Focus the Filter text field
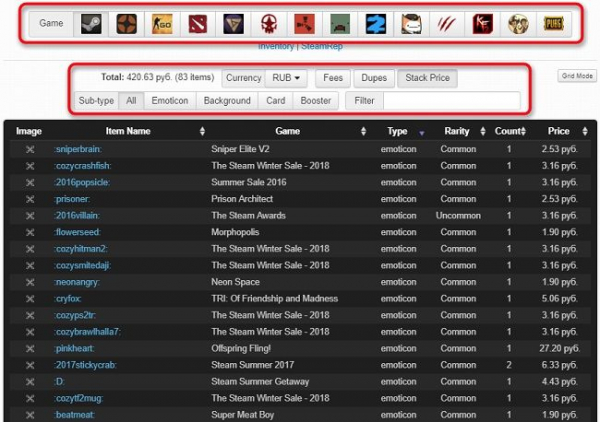The width and height of the screenshot is (600, 422). tap(452, 101)
